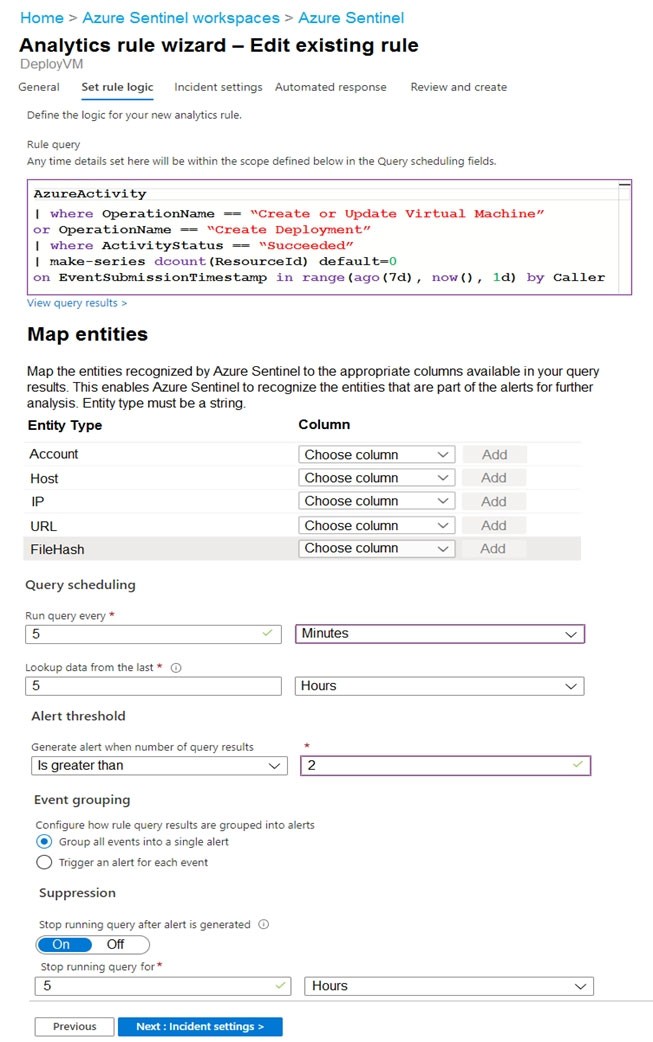Screen dimensions: 653x1042
Task: Open the Account entity Choose column dropdown
Action: [377, 455]
